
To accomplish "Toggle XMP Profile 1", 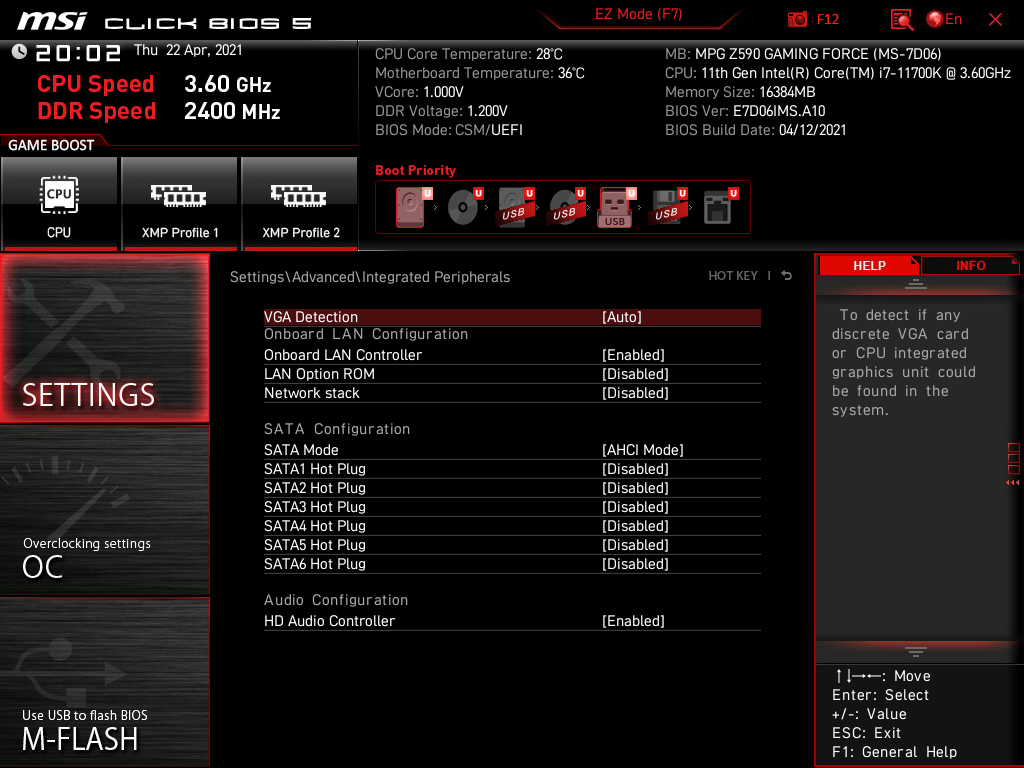I will [179, 203].
